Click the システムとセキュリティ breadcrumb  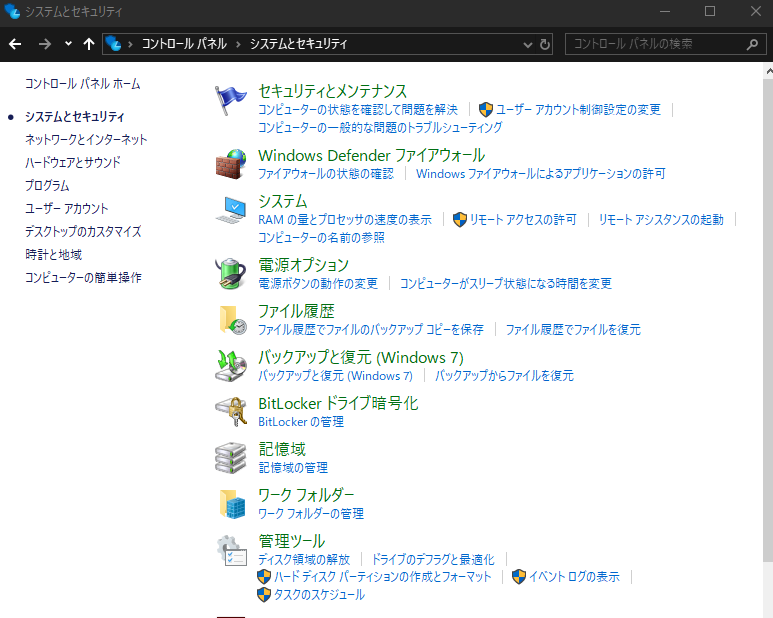coord(298,44)
